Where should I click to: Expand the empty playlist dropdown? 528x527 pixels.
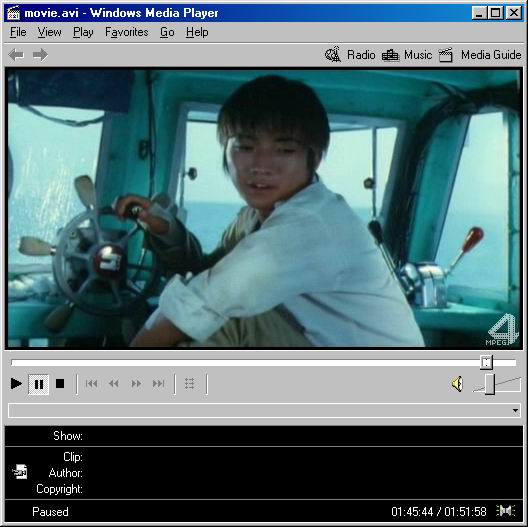point(264,410)
